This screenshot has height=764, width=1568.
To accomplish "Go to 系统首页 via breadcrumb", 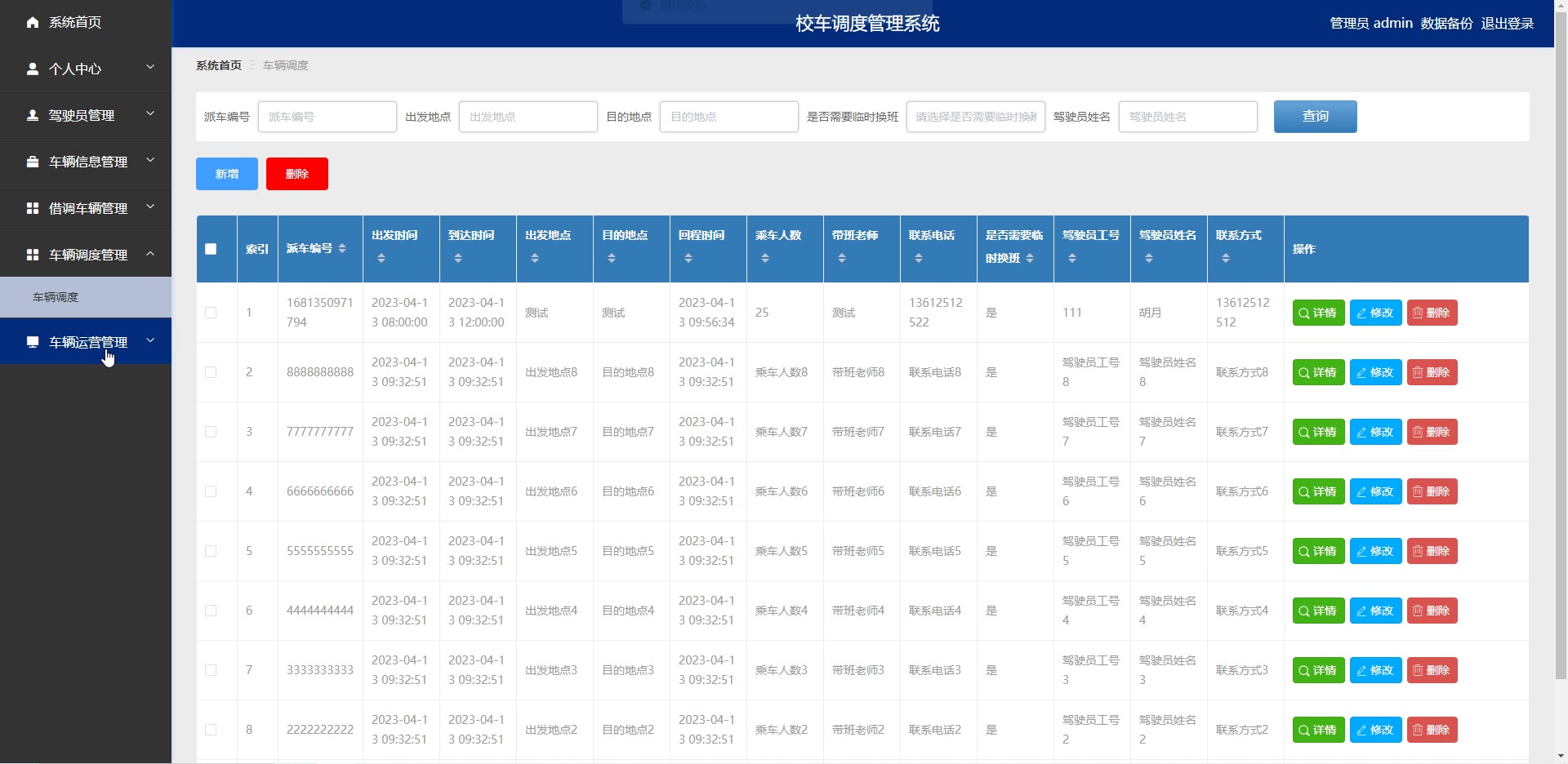I will click(x=219, y=65).
